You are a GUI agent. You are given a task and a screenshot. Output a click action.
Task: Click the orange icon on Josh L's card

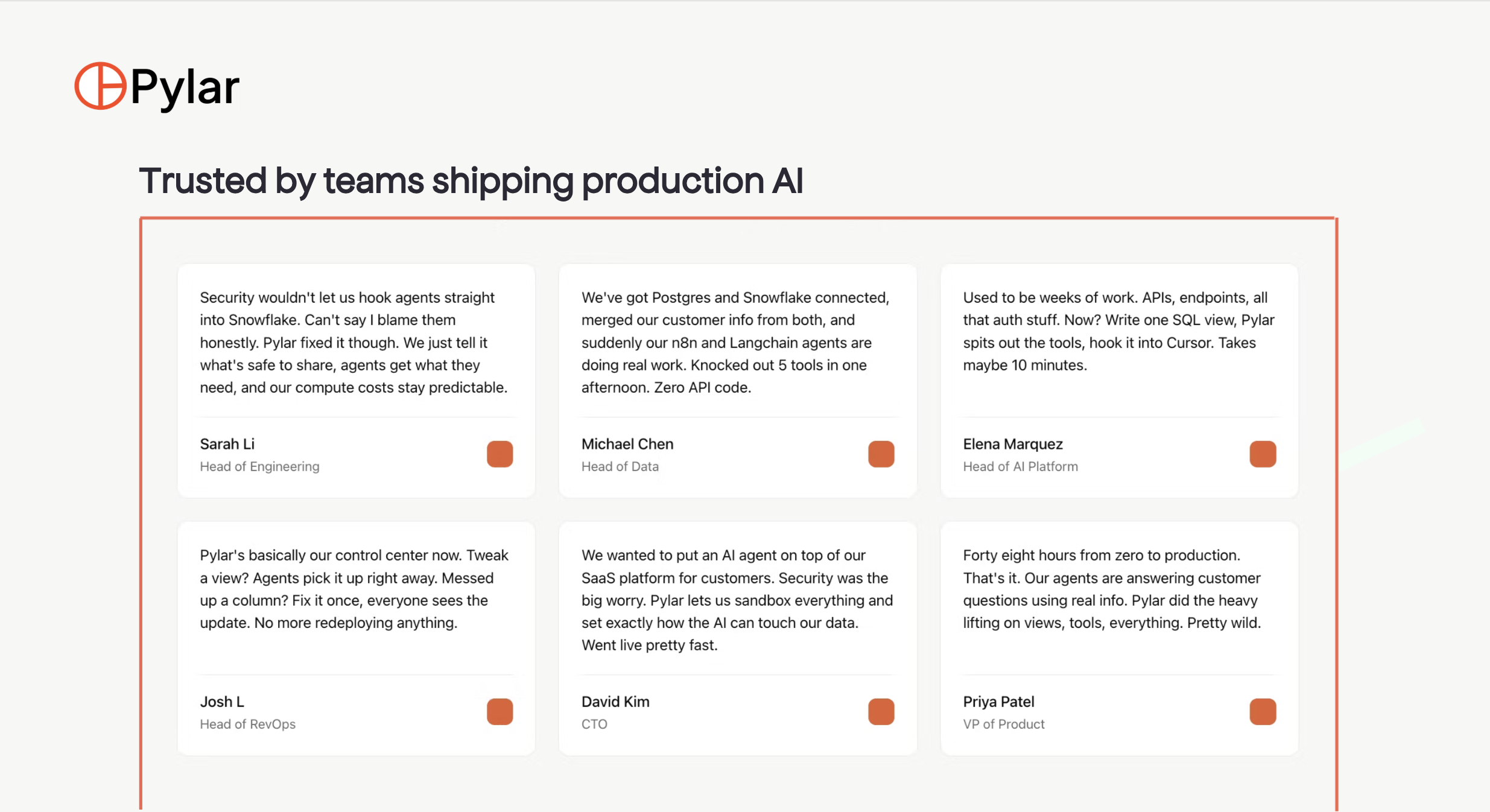(x=499, y=712)
